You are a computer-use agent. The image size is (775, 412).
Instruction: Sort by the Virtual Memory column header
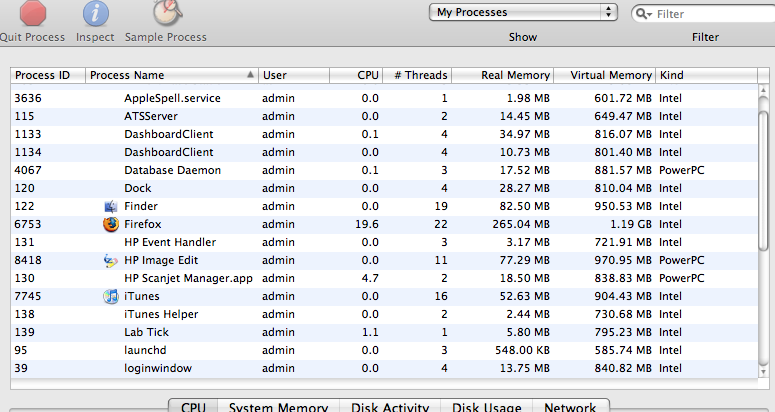(x=604, y=75)
